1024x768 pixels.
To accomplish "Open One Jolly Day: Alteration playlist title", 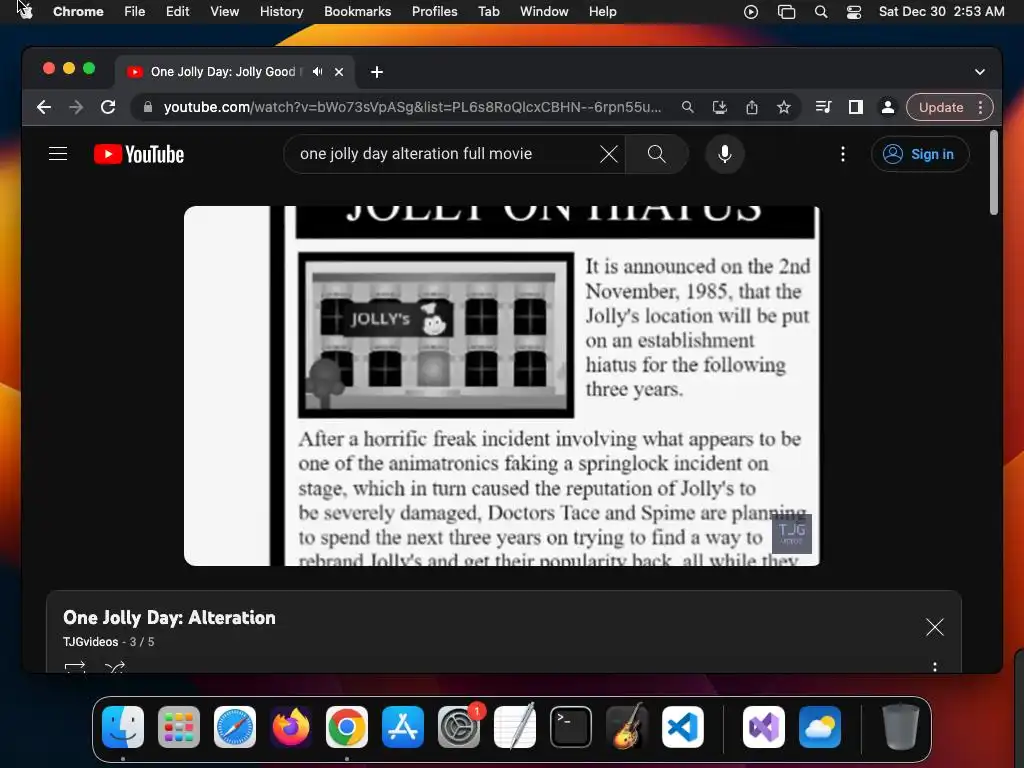I will [169, 618].
